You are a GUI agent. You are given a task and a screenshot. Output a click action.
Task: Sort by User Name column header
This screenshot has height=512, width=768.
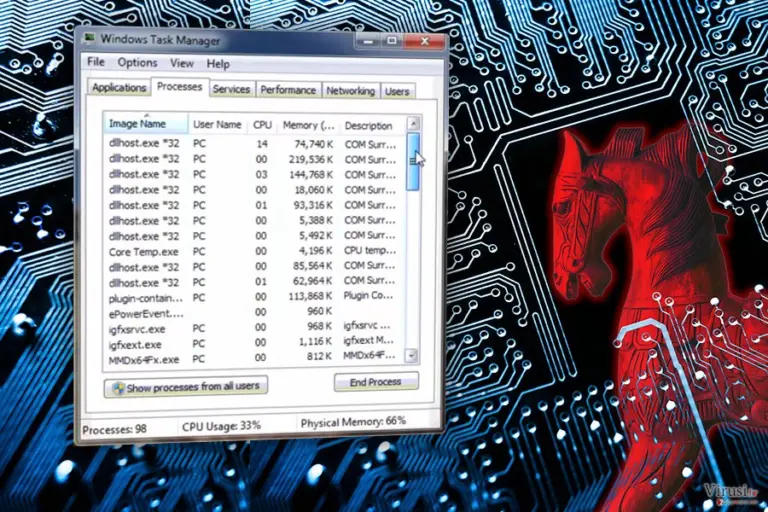[x=217, y=124]
